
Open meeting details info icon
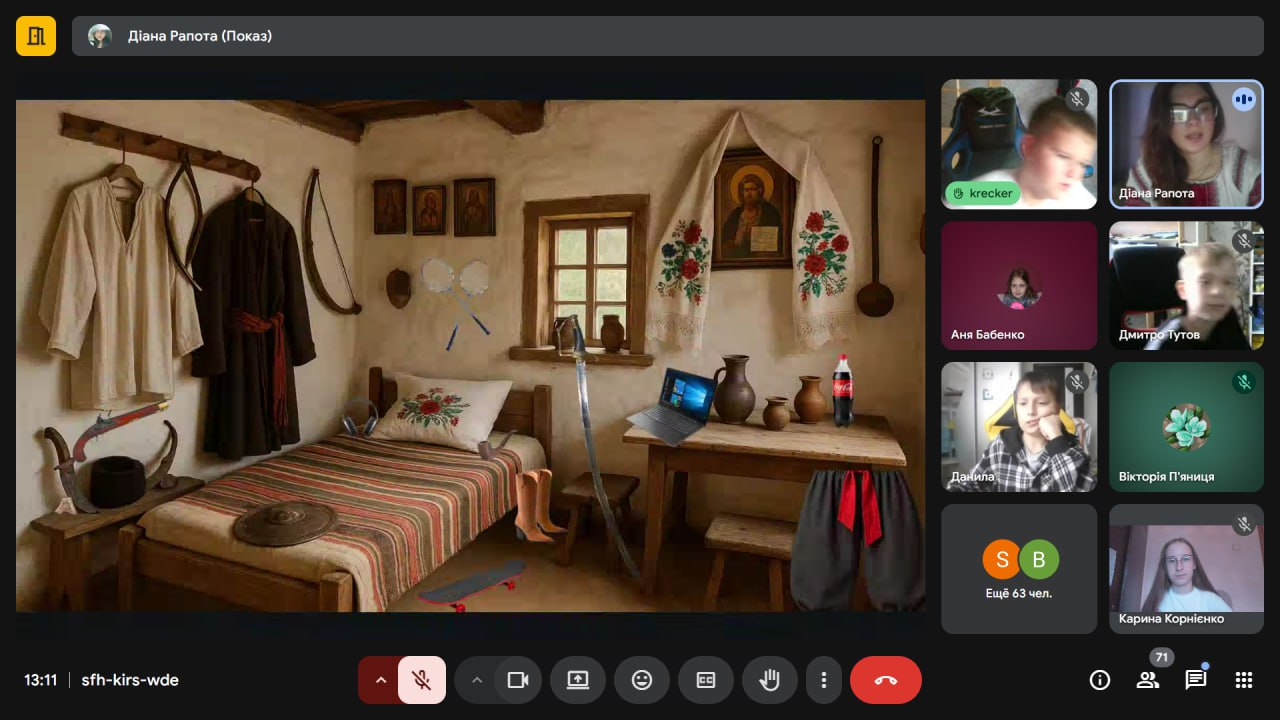1100,680
